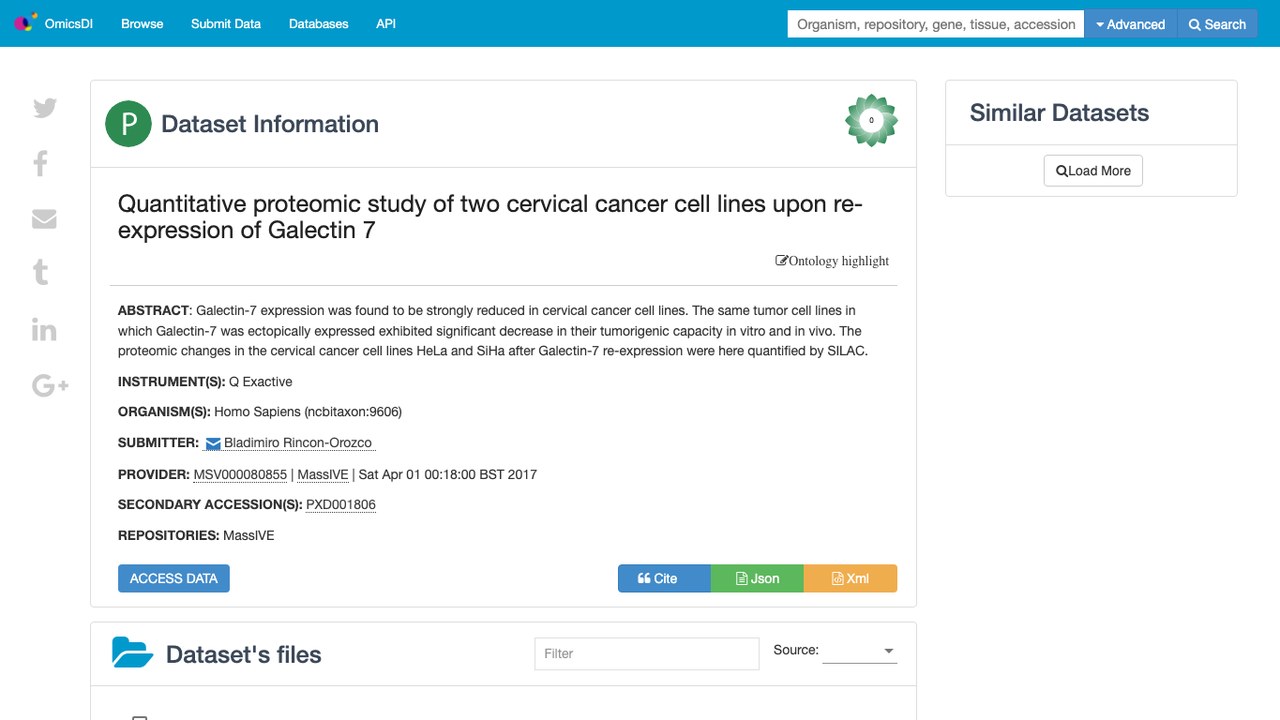1280x720 pixels.
Task: Download dataset as Json
Action: click(757, 578)
